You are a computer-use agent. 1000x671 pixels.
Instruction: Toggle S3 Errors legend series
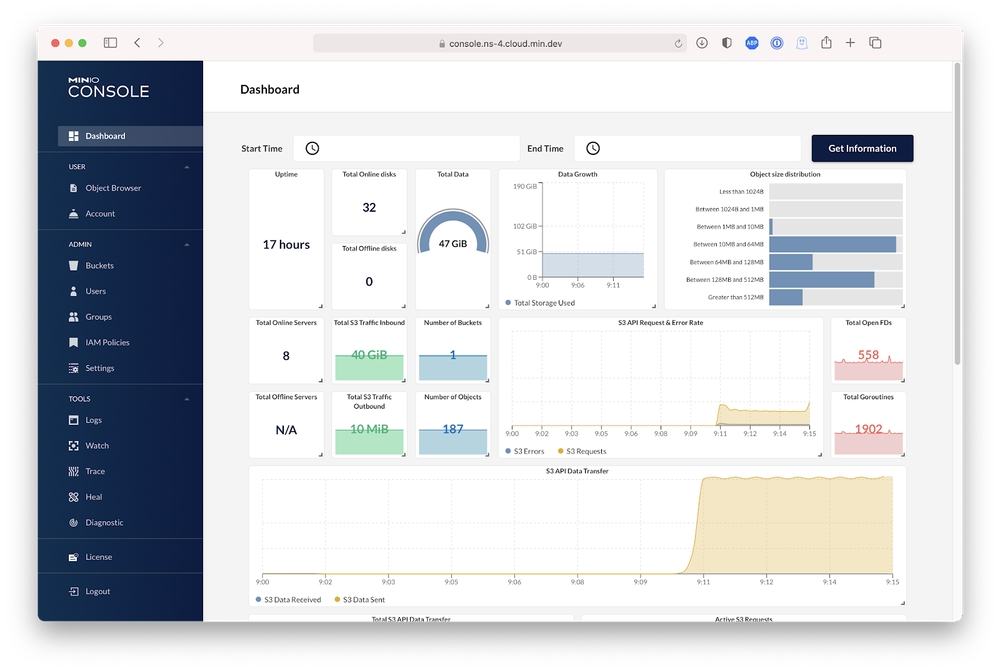[529, 452]
